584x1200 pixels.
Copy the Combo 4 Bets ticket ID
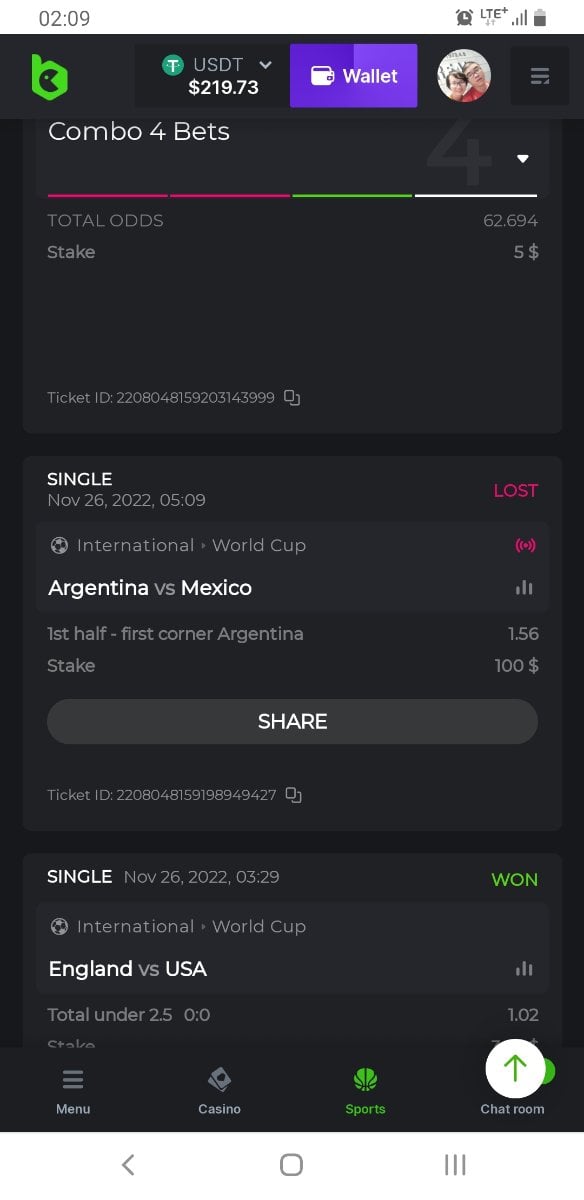click(292, 398)
